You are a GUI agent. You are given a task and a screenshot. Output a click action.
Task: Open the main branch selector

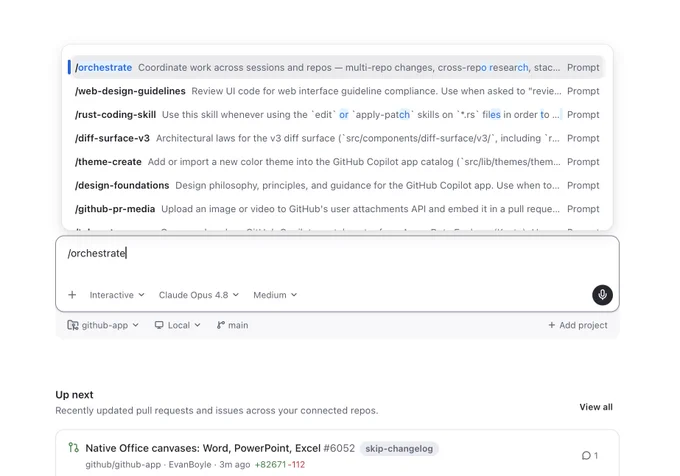coord(232,325)
